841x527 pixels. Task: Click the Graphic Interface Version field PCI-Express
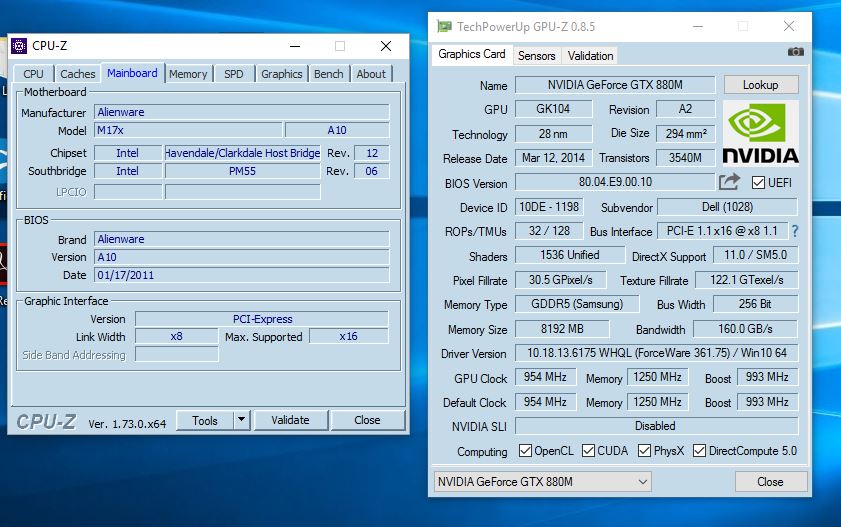coord(262,319)
